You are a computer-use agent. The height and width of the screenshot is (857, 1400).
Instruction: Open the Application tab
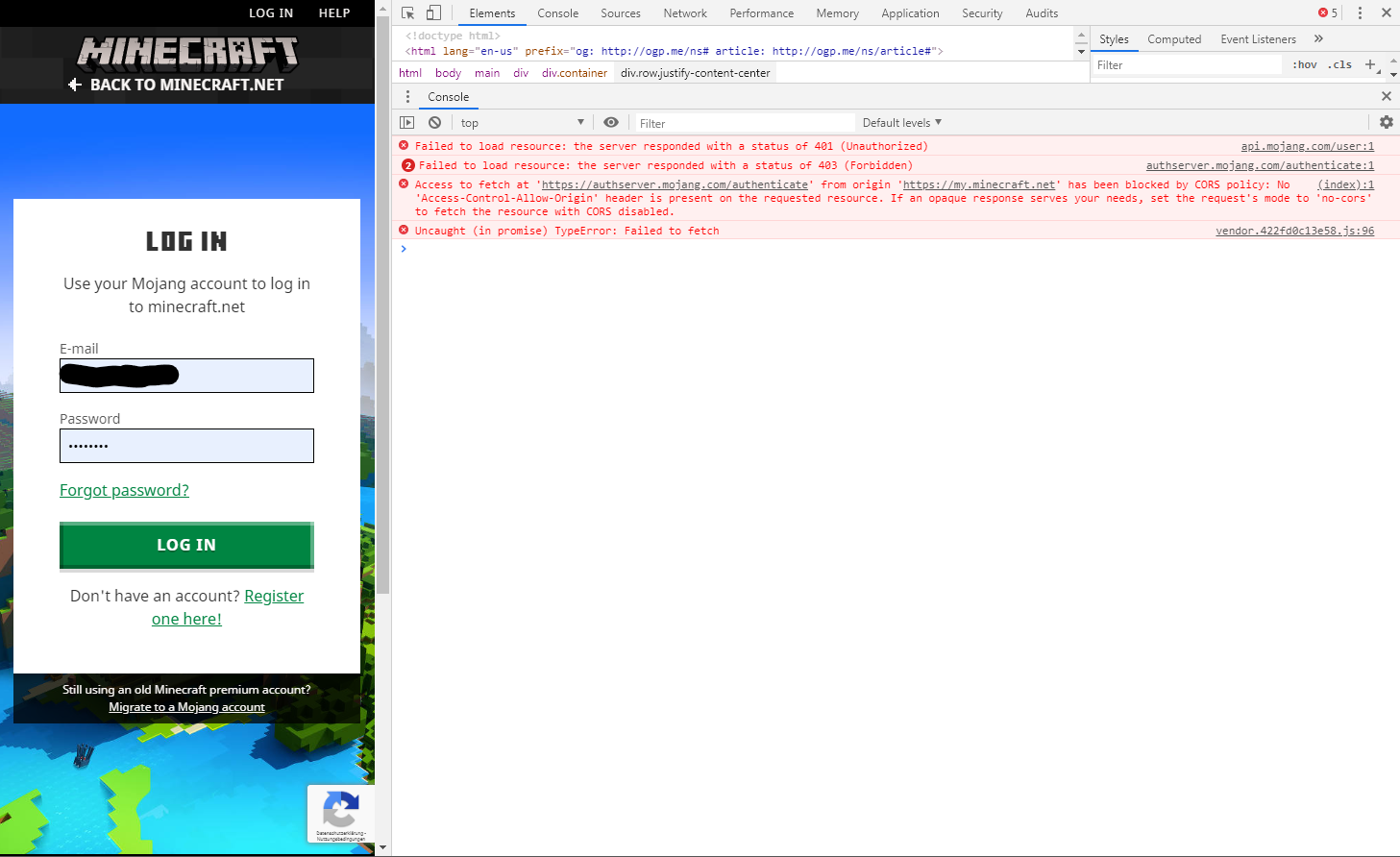911,13
